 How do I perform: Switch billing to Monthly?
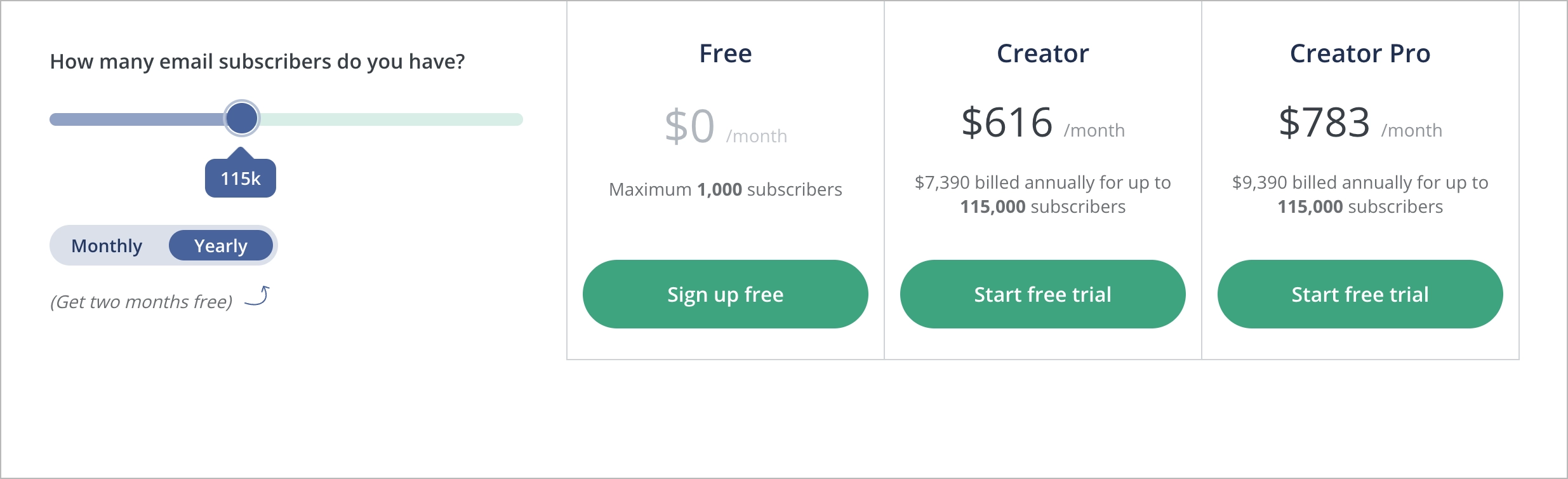coord(106,245)
